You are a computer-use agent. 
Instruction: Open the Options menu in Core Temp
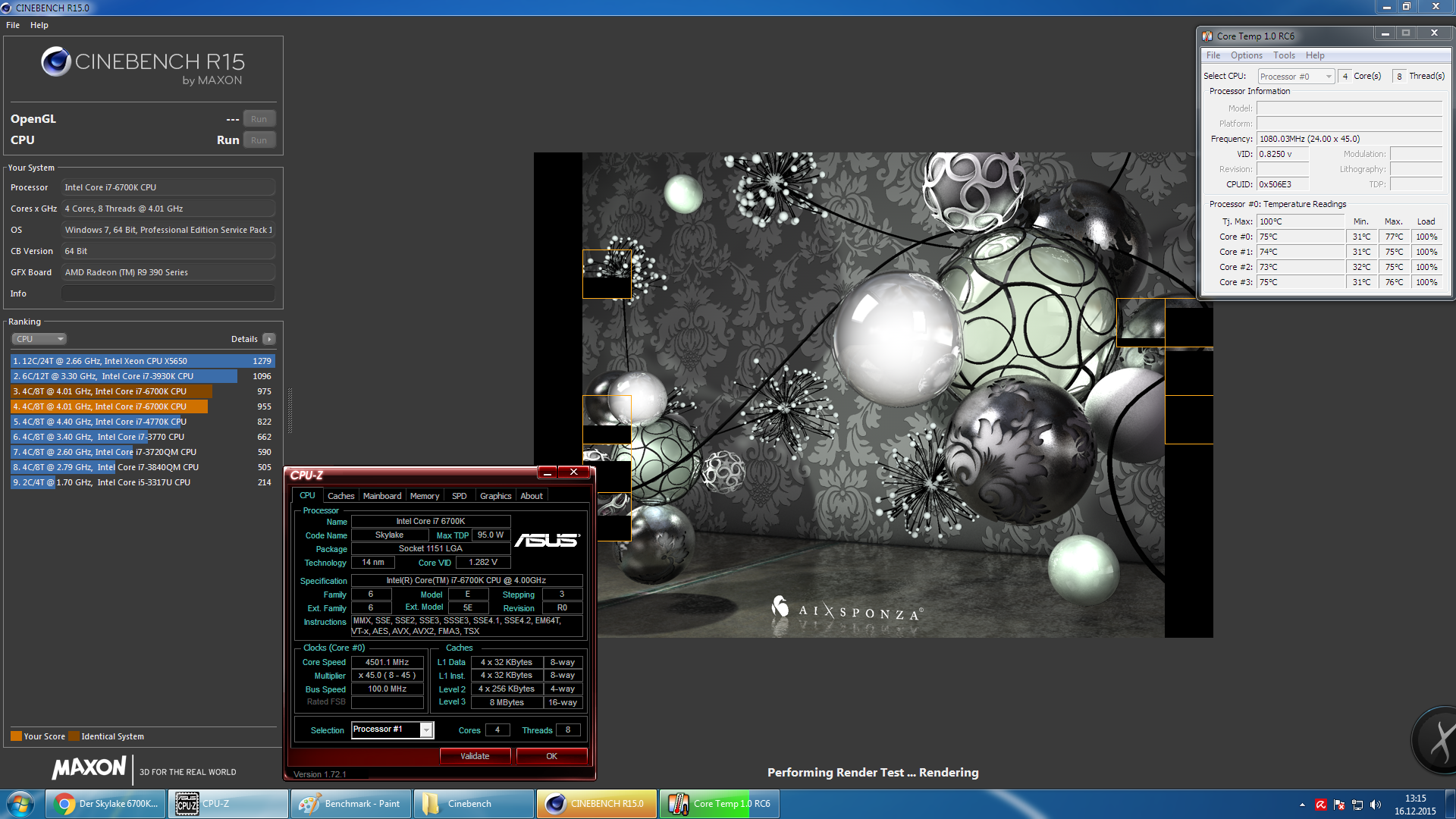[x=1246, y=55]
